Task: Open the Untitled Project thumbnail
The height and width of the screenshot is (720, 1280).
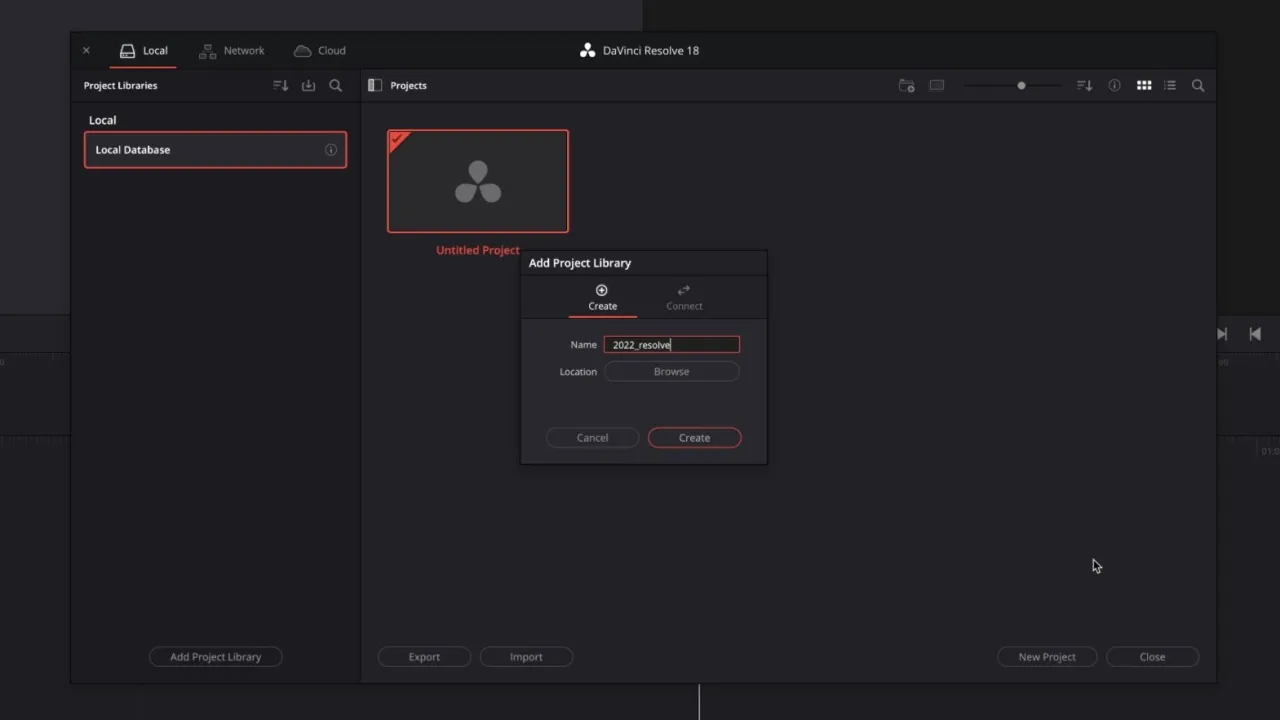Action: point(477,180)
